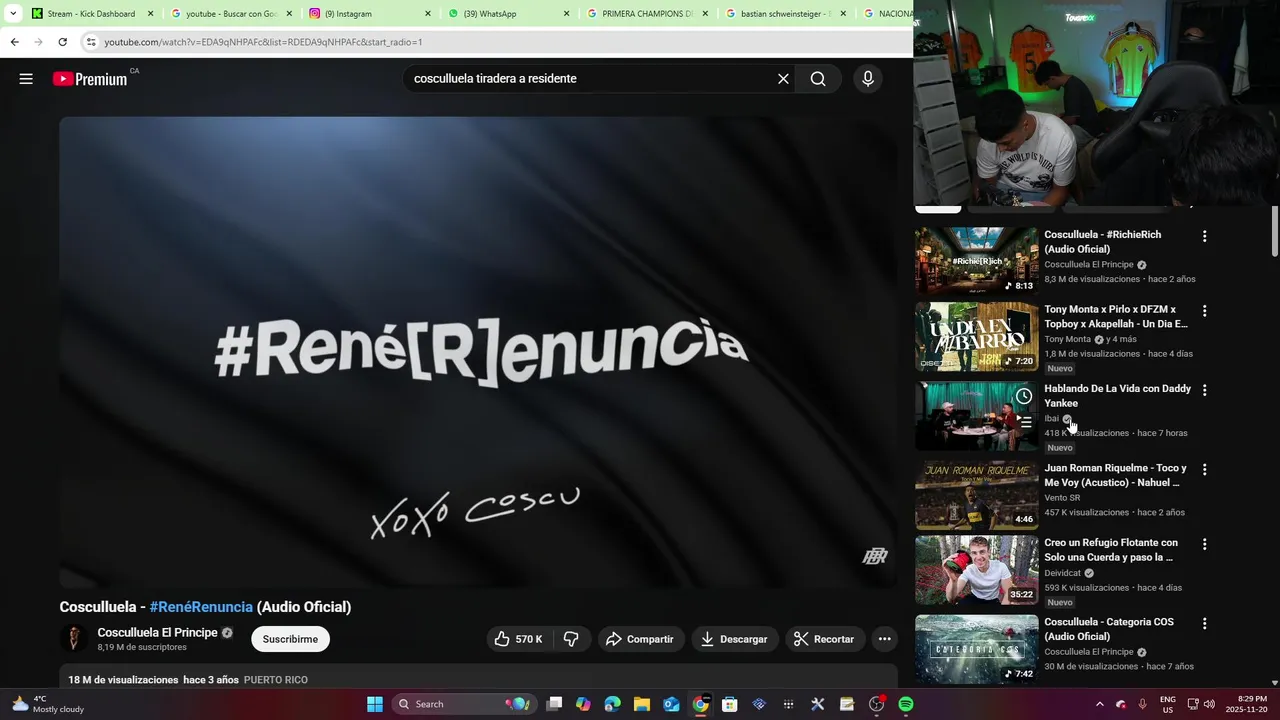1280x720 pixels.
Task: Go forward in browser history
Action: pyautogui.click(x=38, y=42)
